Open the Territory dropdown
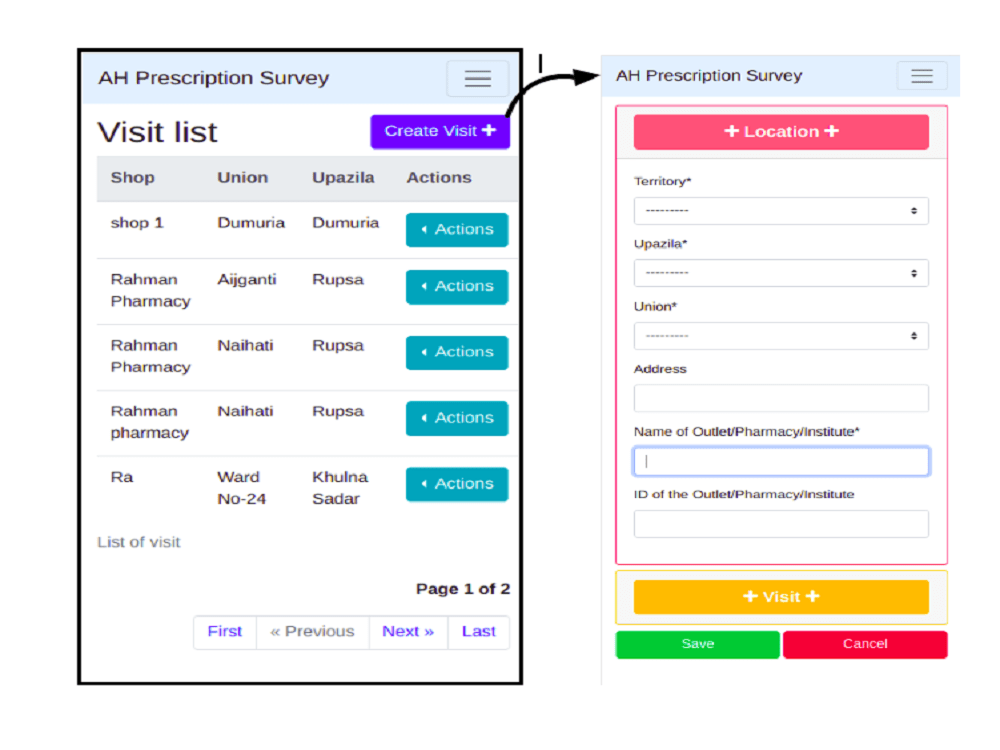This screenshot has width=1000, height=750. tap(781, 211)
